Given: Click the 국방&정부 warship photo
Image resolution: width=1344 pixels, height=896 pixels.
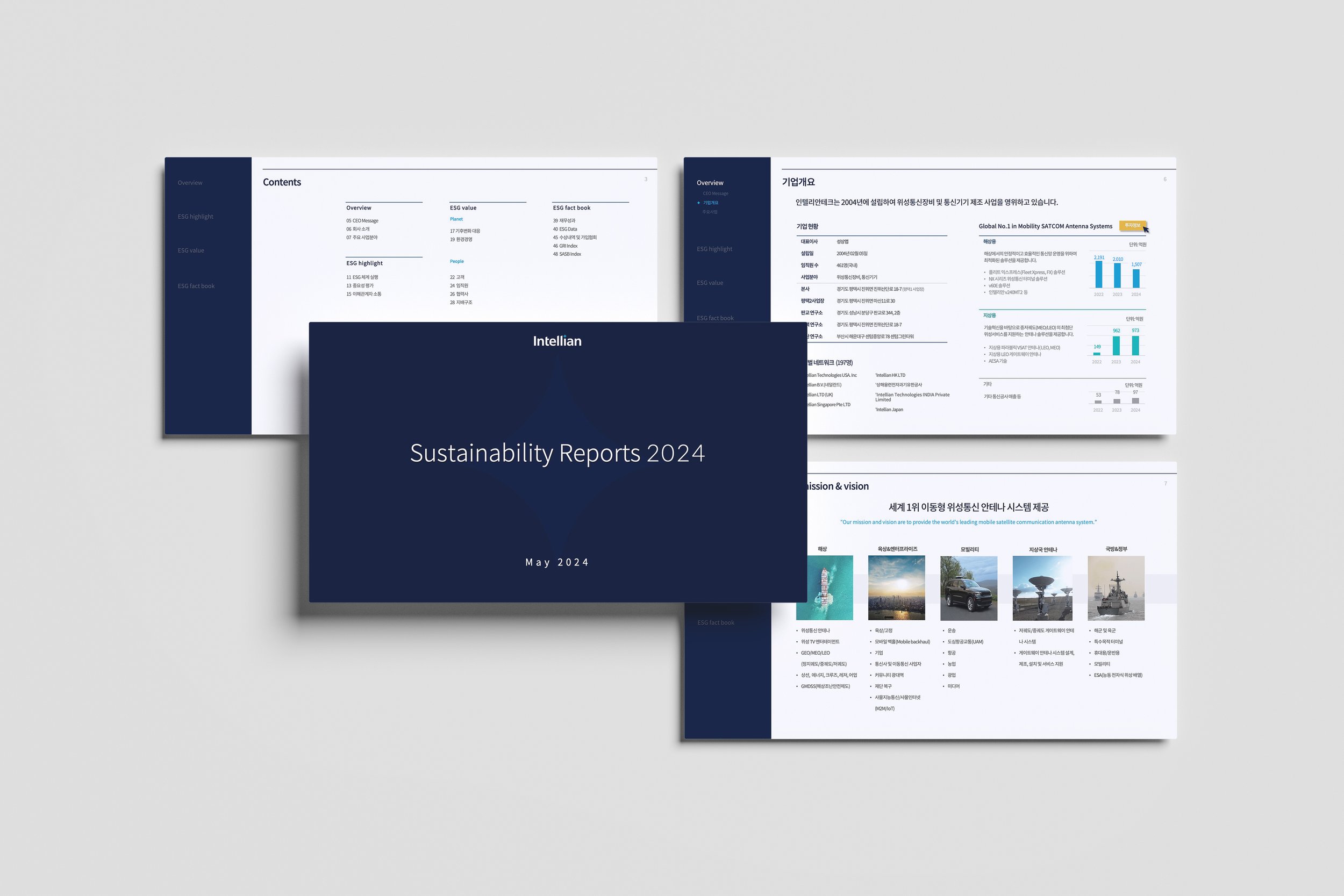Looking at the screenshot, I should point(1116,588).
